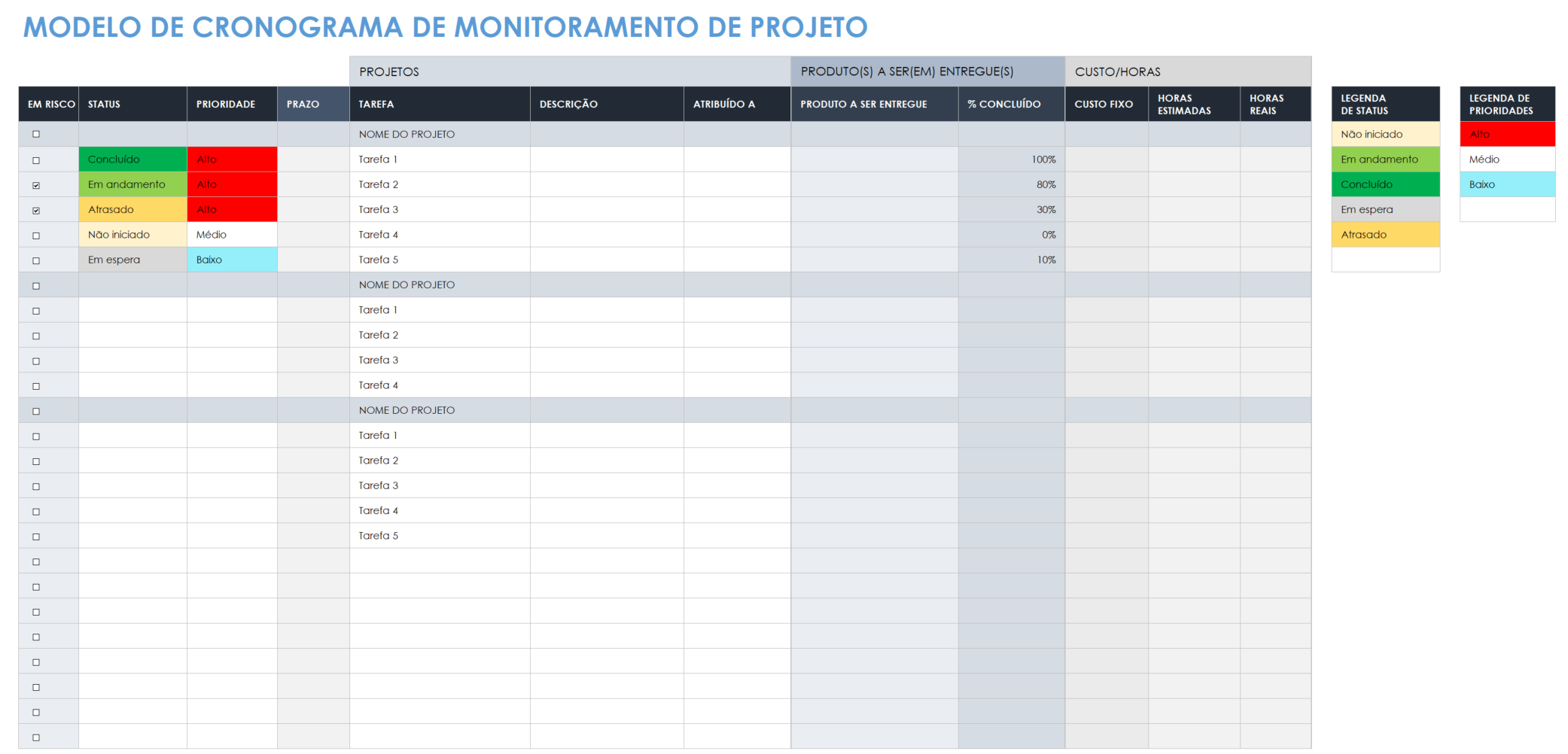The image size is (1568, 754).
Task: Select the PRIORIDADE column header
Action: 232,104
